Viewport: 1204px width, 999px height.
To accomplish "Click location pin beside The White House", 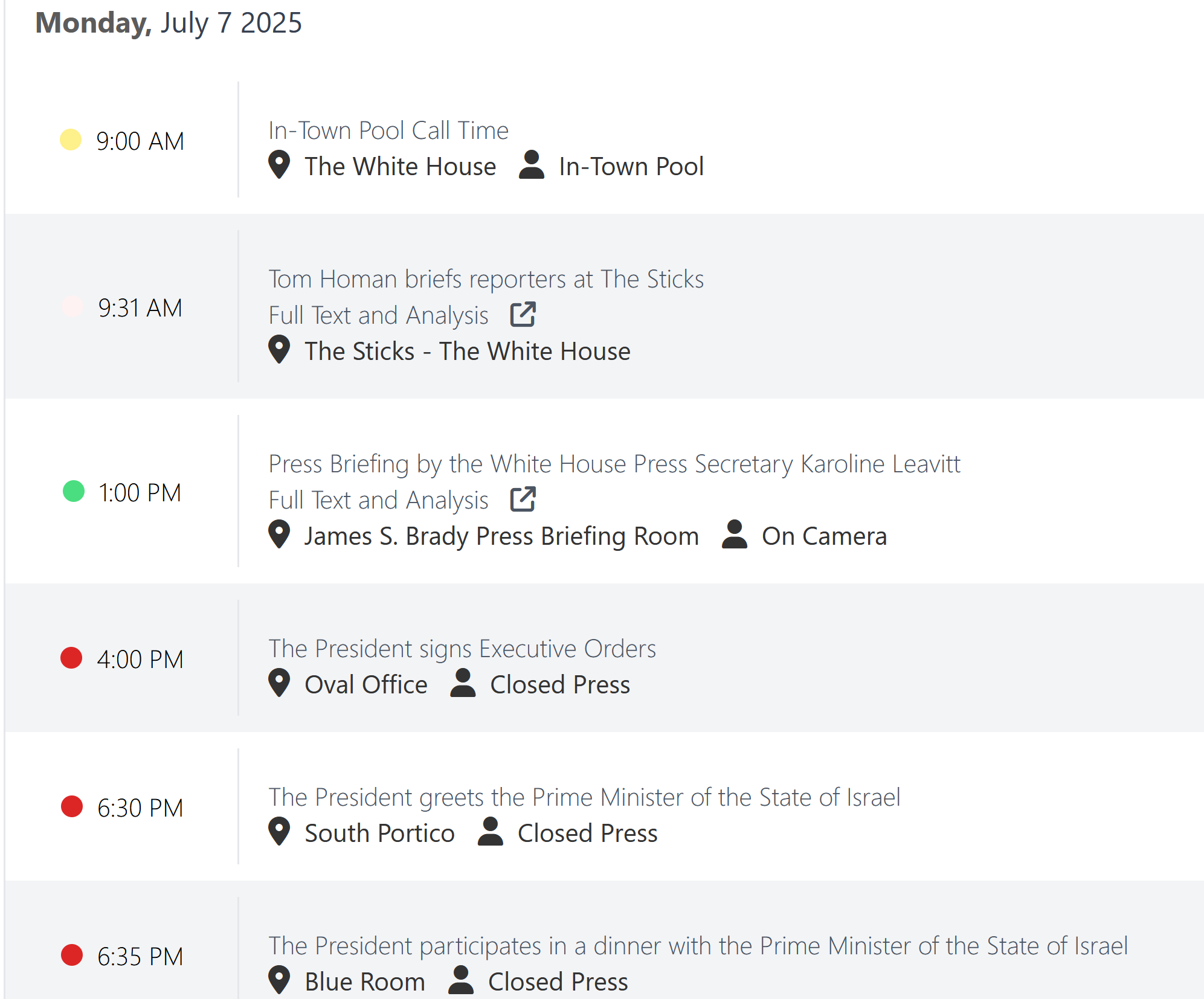I will coord(279,165).
